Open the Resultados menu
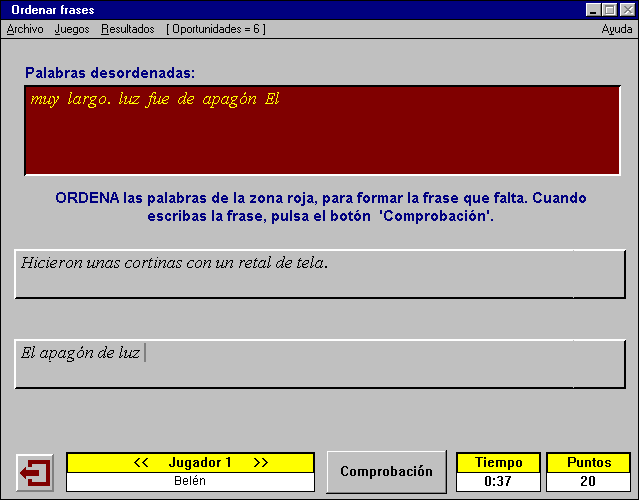This screenshot has height=500, width=639. coord(127,29)
